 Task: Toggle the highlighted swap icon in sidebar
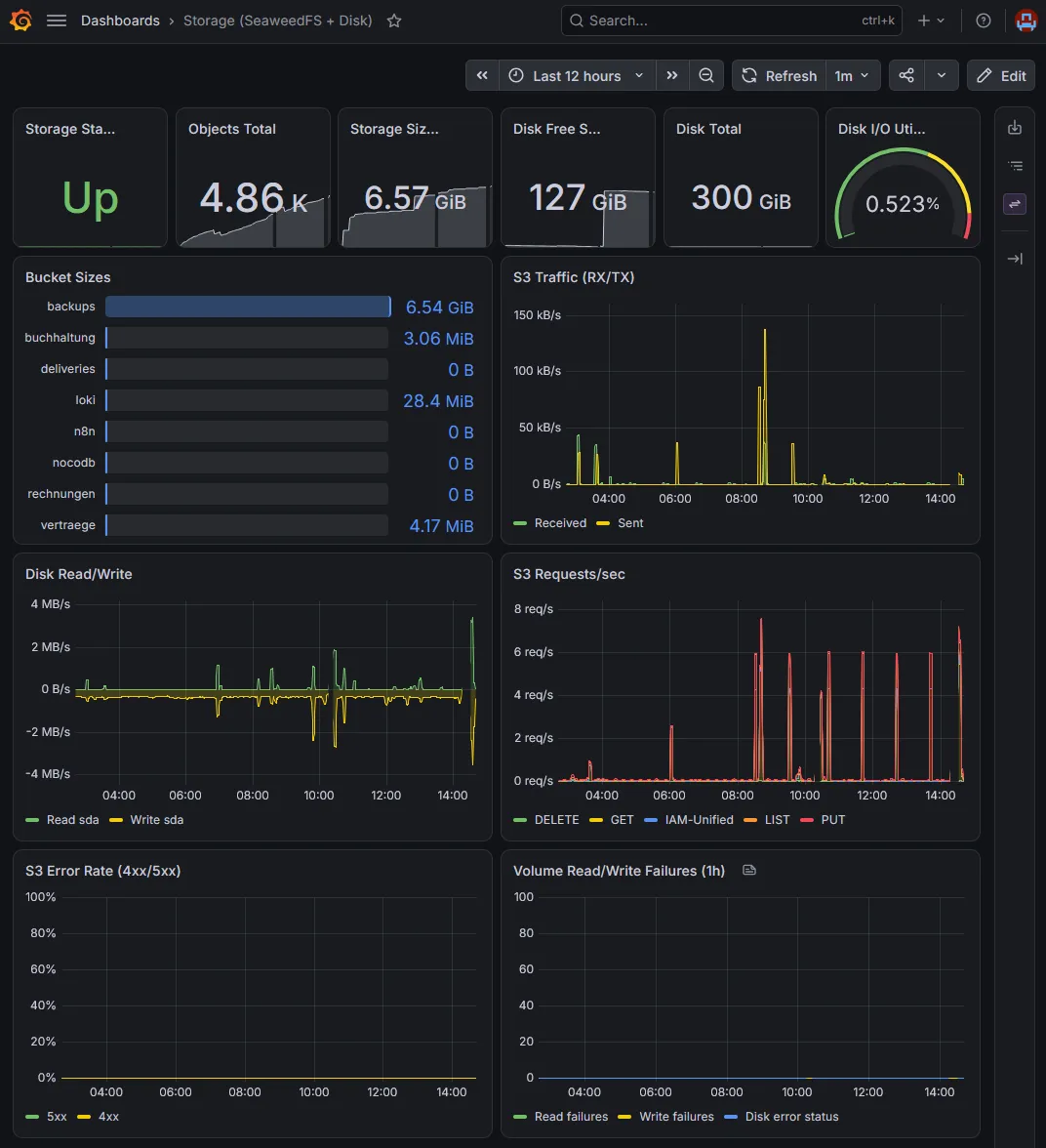(1015, 204)
